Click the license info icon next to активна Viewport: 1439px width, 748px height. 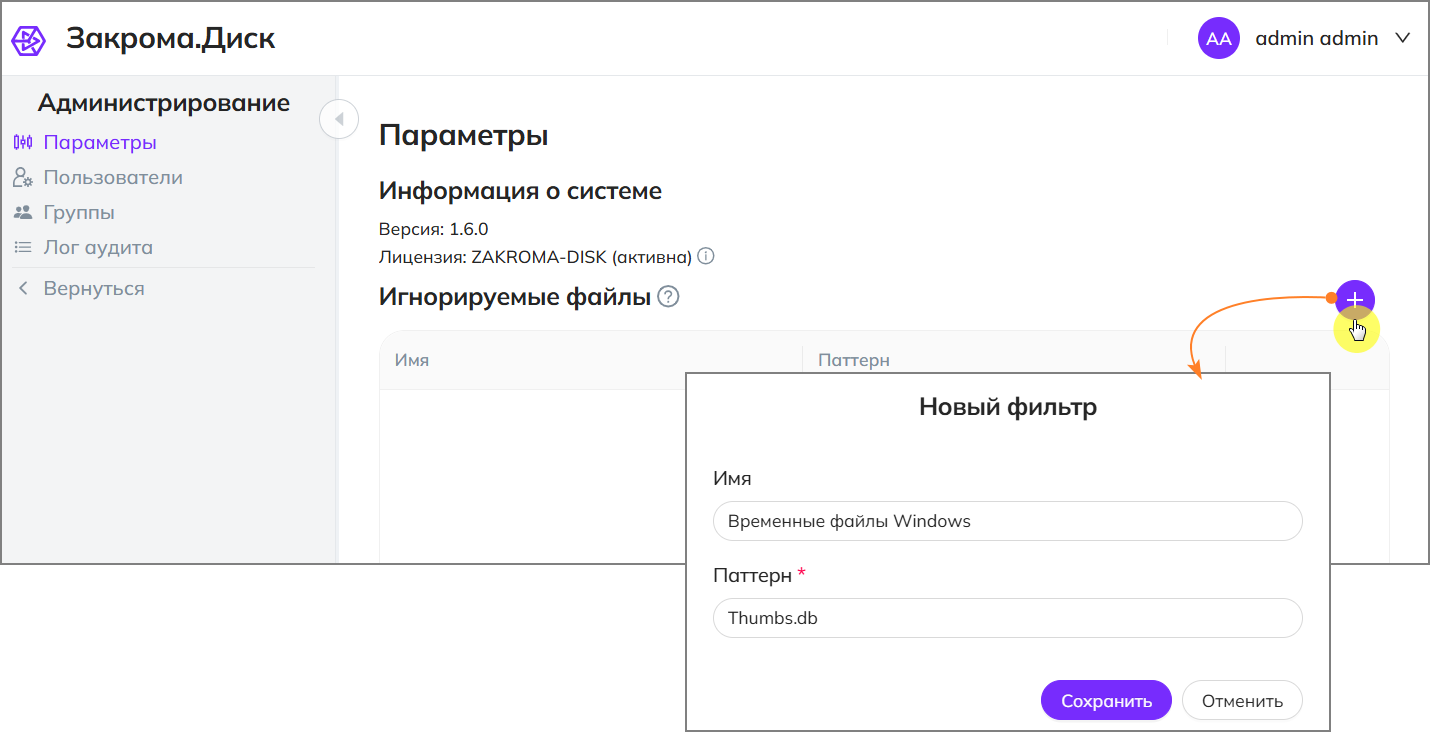[x=706, y=257]
